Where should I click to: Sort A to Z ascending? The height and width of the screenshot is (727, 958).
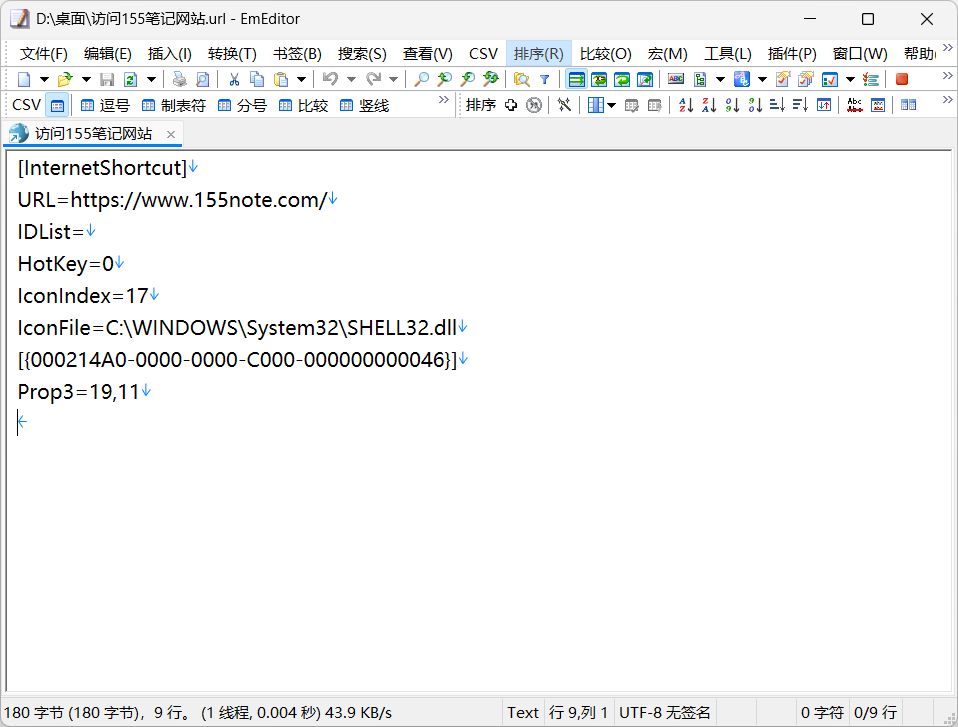pyautogui.click(x=686, y=105)
